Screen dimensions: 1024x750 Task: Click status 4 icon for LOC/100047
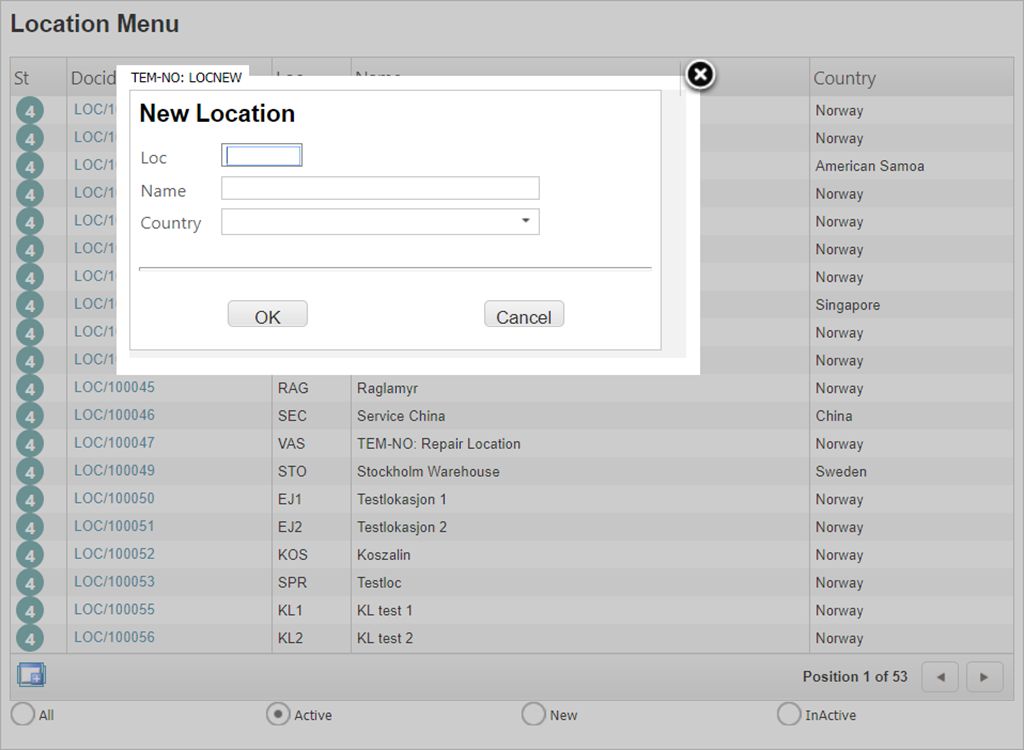click(30, 444)
